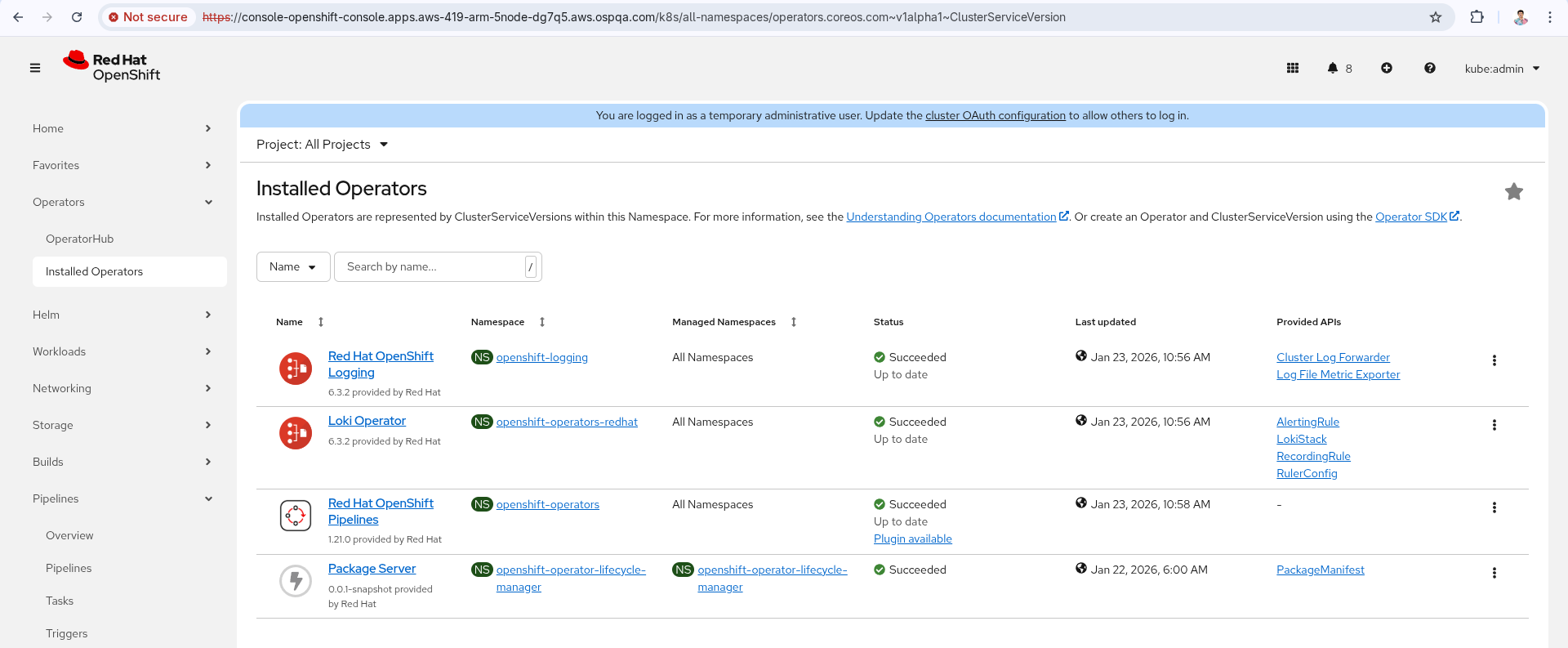The height and width of the screenshot is (648, 1568).
Task: Expand the Workloads navigation section
Action: pyautogui.click(x=122, y=351)
